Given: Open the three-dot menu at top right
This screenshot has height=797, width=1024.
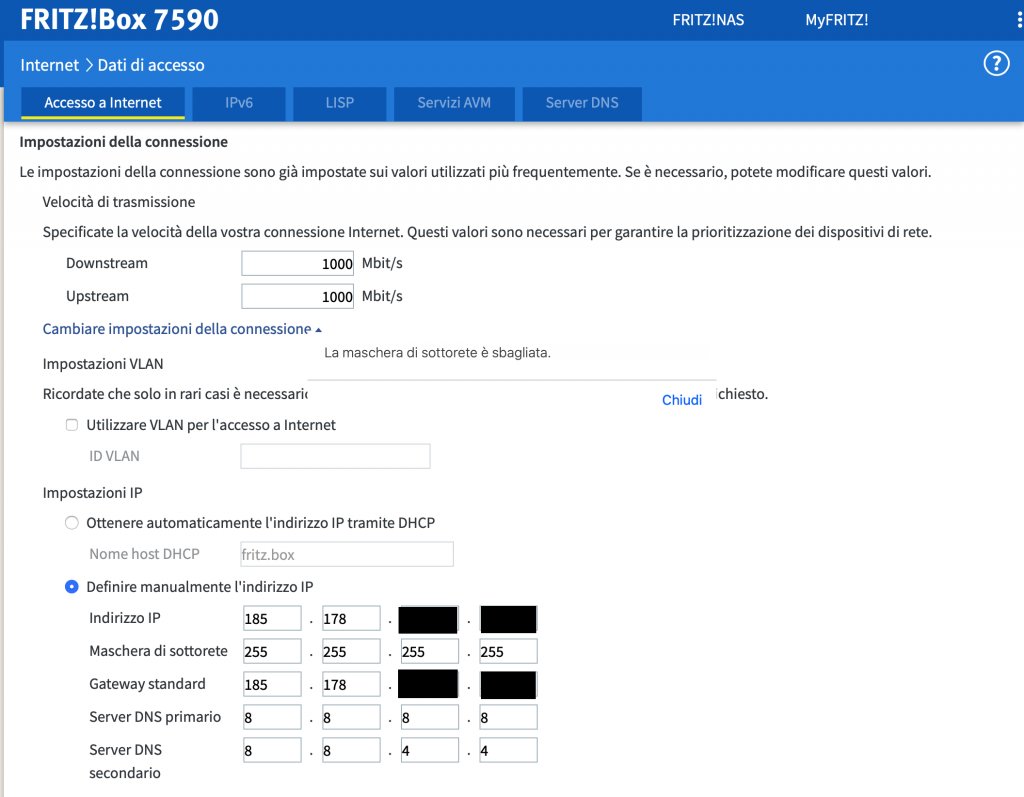Looking at the screenshot, I should coord(1019,20).
